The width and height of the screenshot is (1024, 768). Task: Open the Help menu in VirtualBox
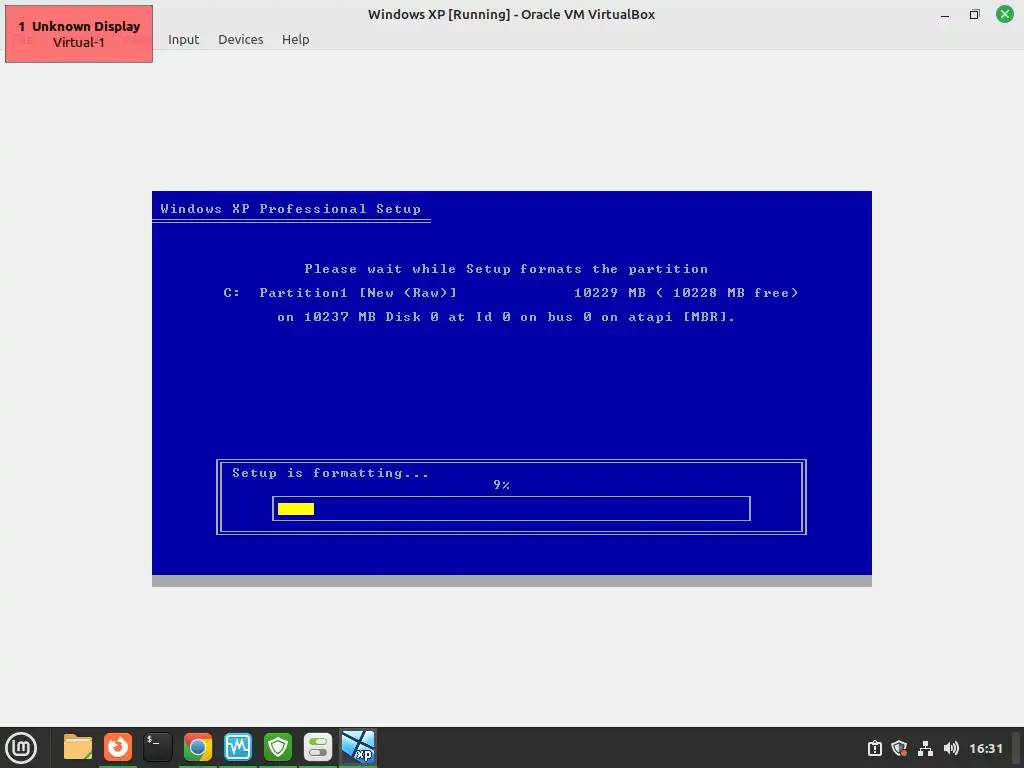pos(295,39)
